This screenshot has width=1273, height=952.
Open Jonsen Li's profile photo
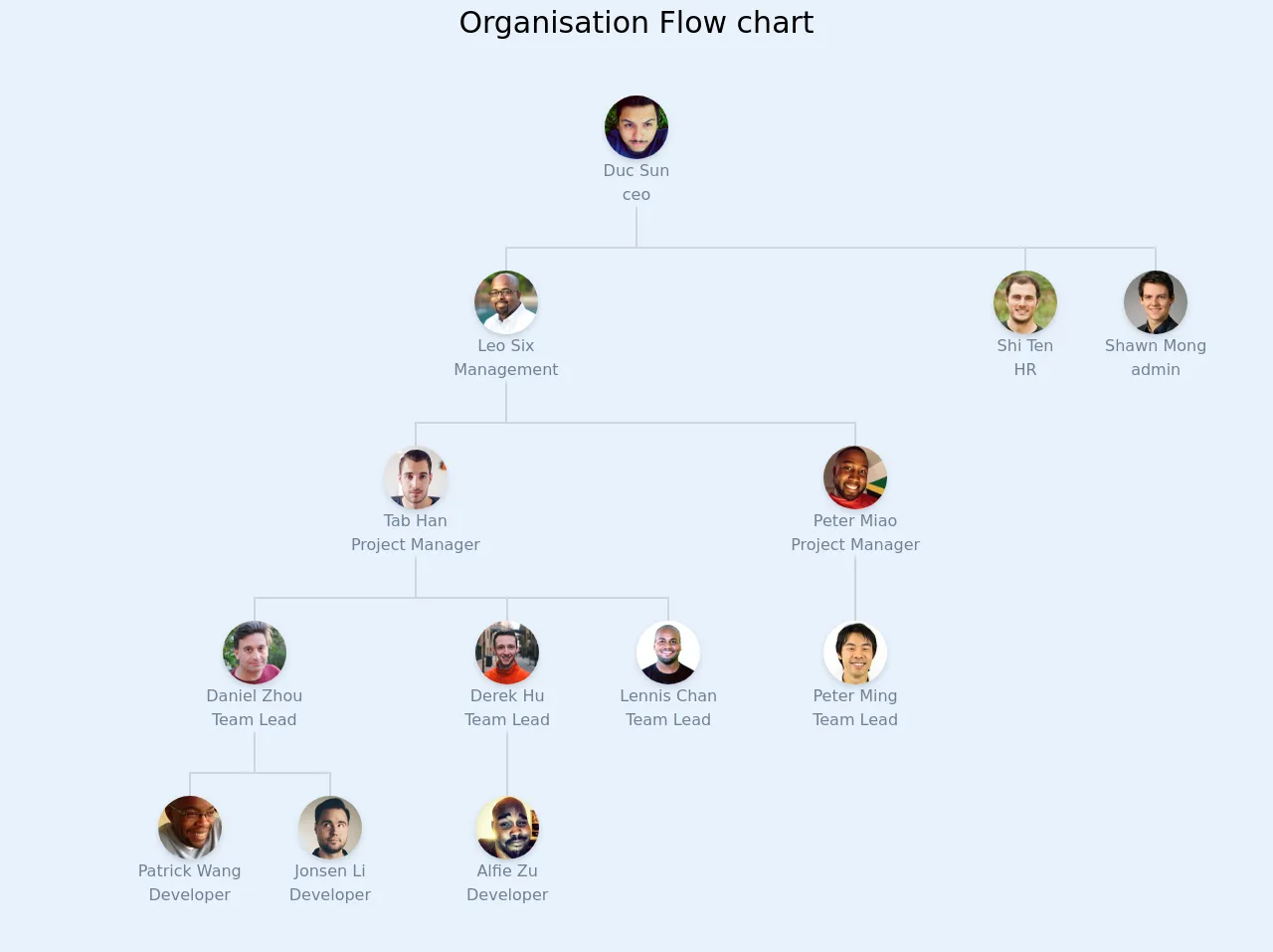click(330, 828)
